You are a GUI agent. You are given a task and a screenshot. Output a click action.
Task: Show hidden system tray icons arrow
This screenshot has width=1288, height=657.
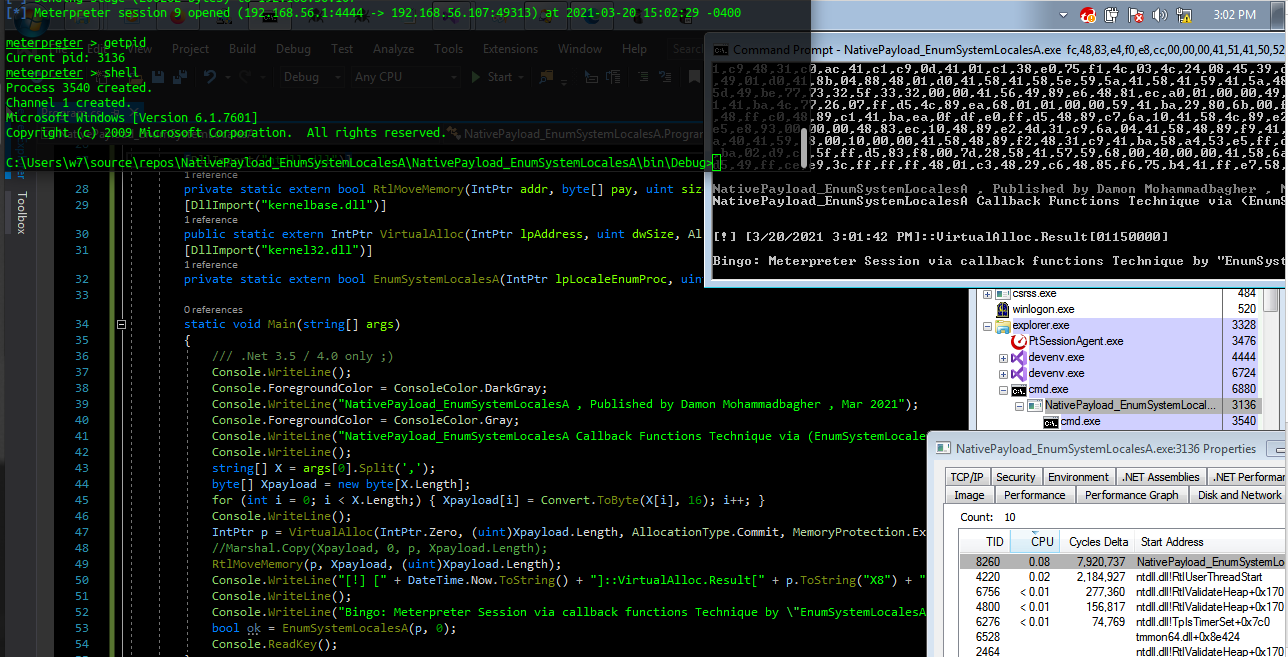(1061, 15)
